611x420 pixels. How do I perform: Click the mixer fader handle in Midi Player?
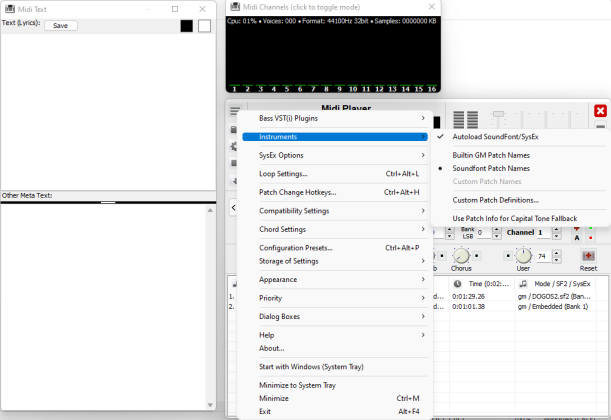click(x=498, y=114)
